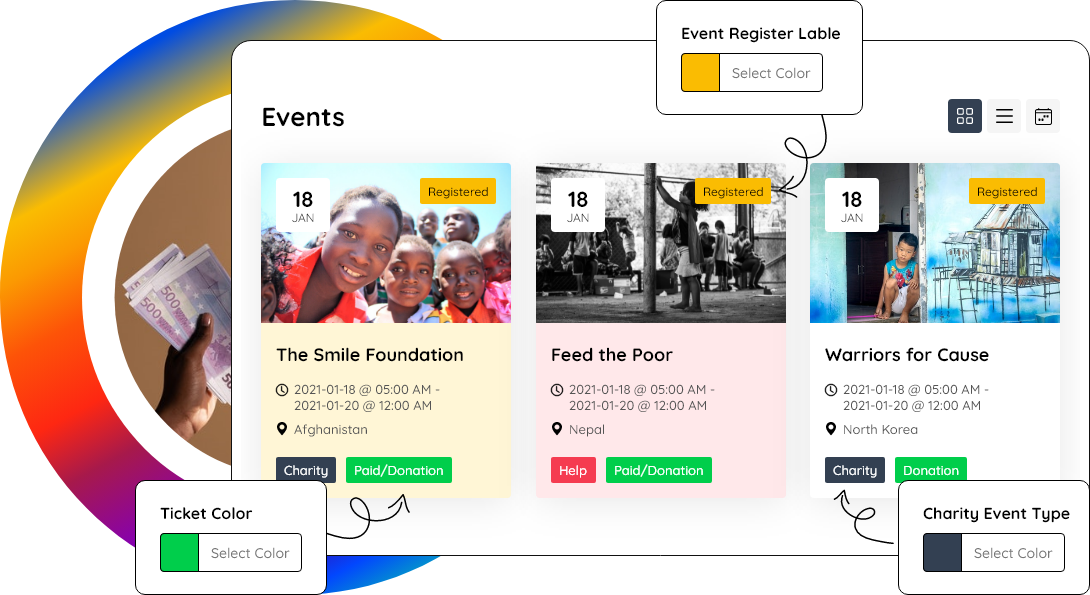The width and height of the screenshot is (1090, 595).
Task: Click location pin icon beside Nepal
Action: click(x=557, y=429)
